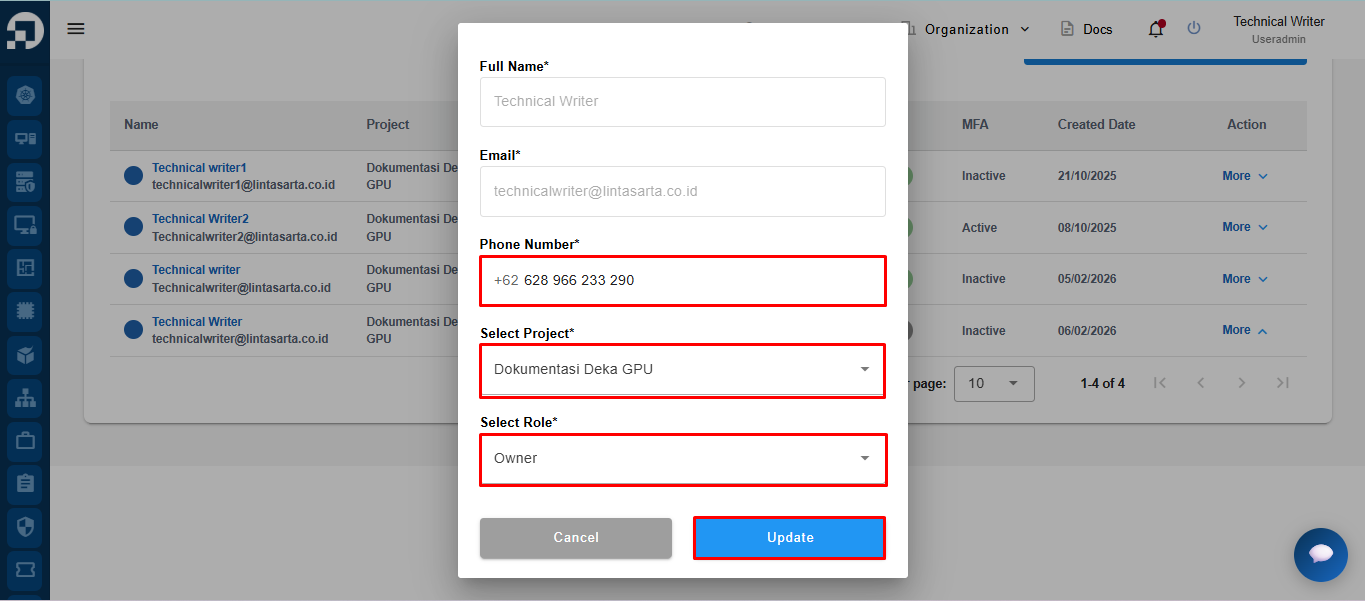Open the network hierarchy sidebar icon
Screen dimensions: 1365x601
(x=25, y=397)
